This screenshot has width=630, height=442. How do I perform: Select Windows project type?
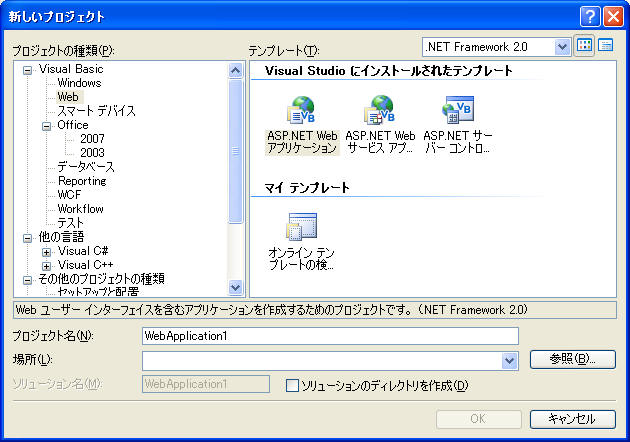click(x=79, y=83)
